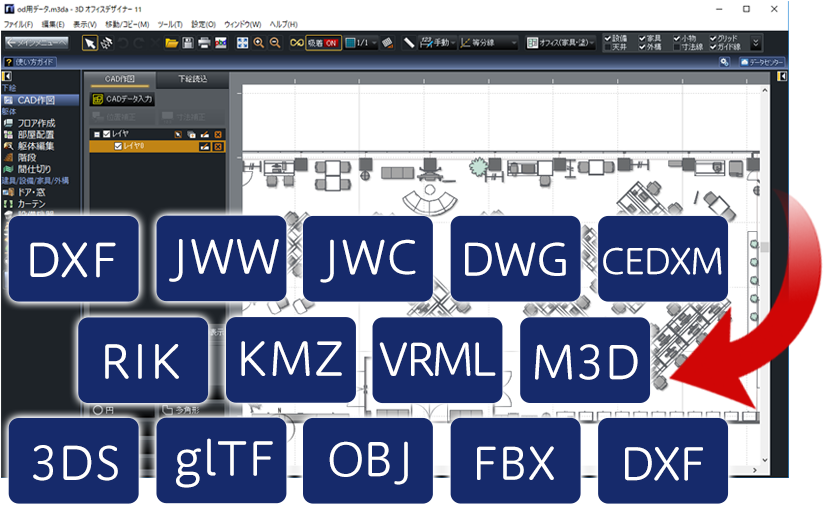Click the メインメニューへ button
826x524 pixels.
[36, 43]
